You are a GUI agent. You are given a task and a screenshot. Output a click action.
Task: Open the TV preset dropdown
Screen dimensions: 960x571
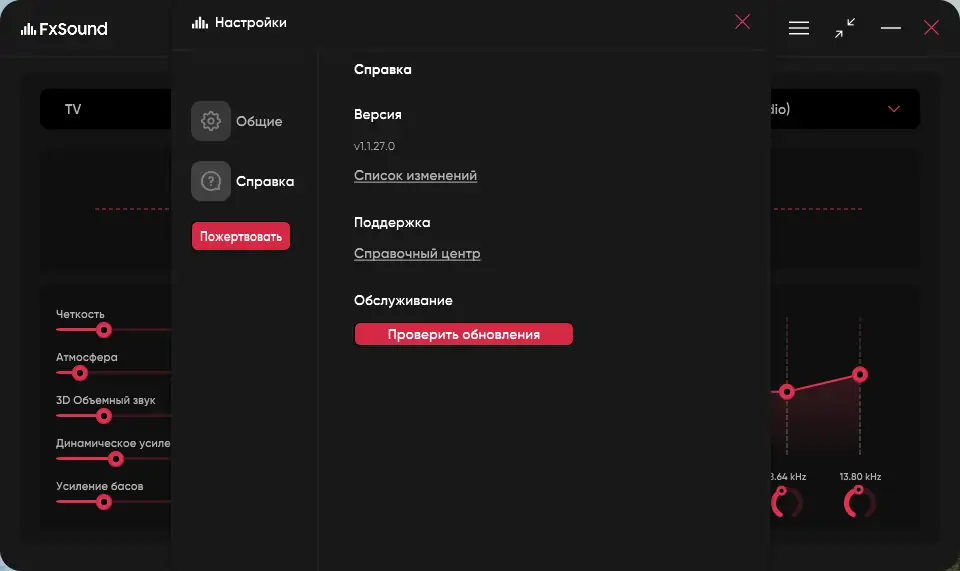point(105,109)
